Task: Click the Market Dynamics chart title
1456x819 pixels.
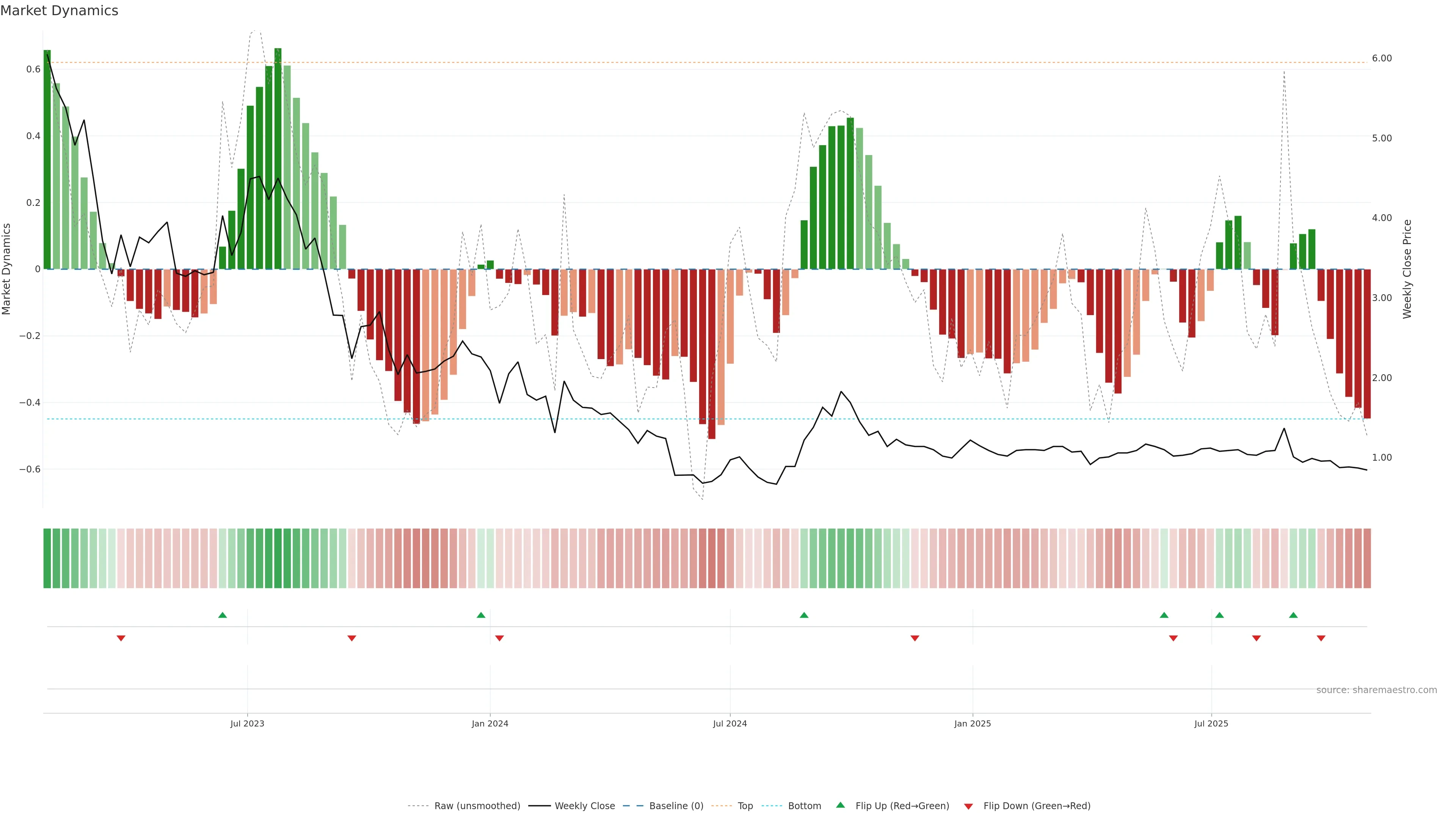Action: pos(60,11)
